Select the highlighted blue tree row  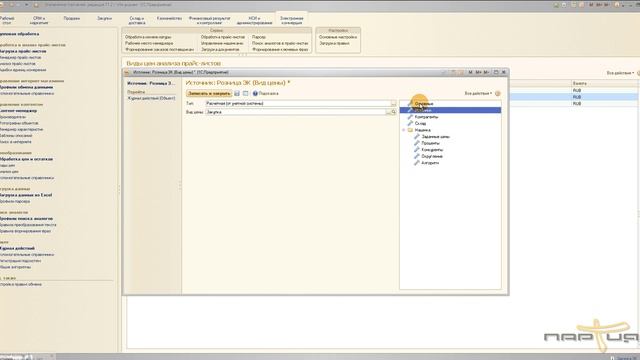451,110
